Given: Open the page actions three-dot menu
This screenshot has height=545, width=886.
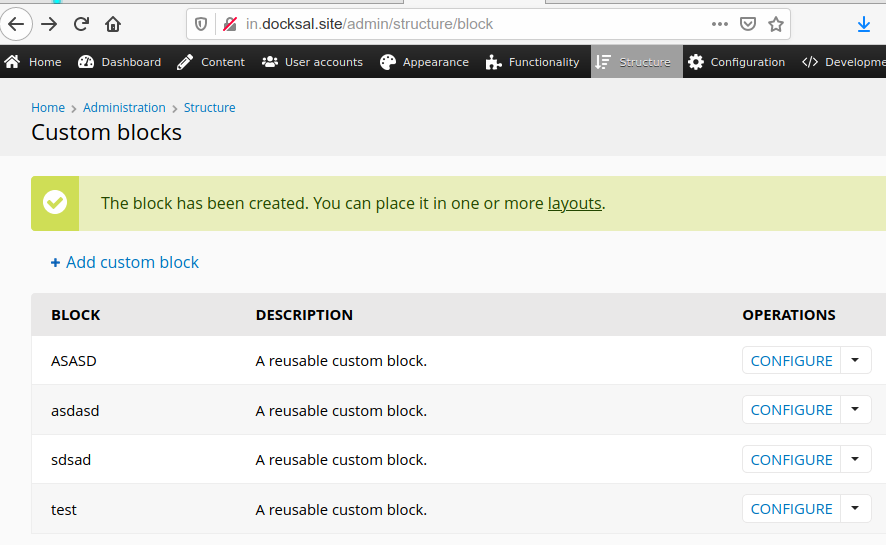Looking at the screenshot, I should (719, 24).
